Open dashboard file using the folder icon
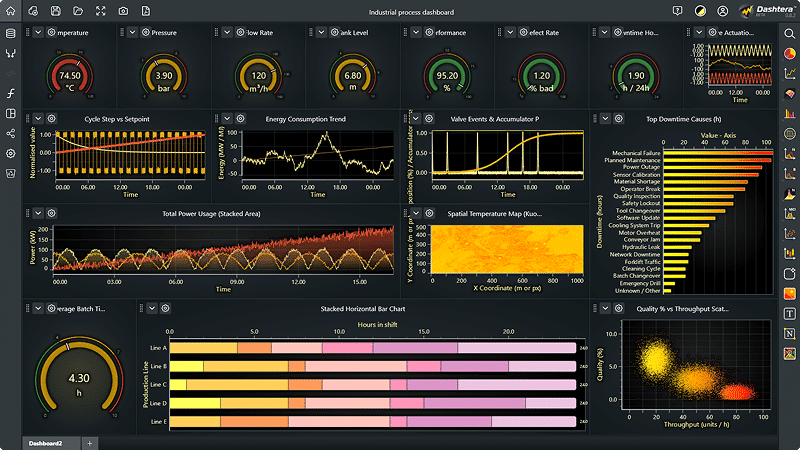Screen dimensions: 800x450 coord(78,11)
